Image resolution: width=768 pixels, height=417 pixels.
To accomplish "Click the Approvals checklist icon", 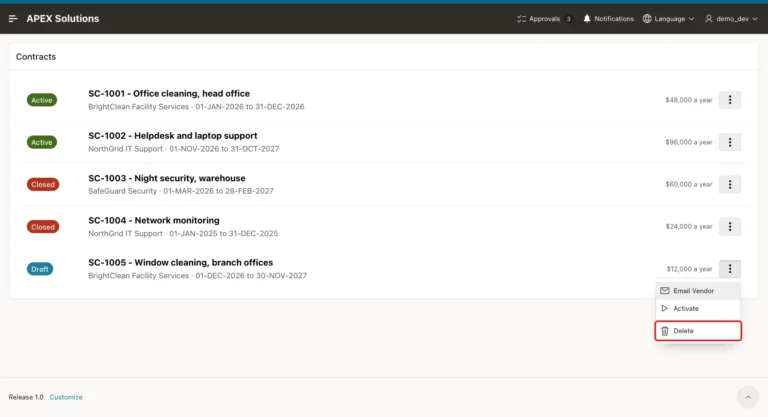I will pyautogui.click(x=521, y=19).
